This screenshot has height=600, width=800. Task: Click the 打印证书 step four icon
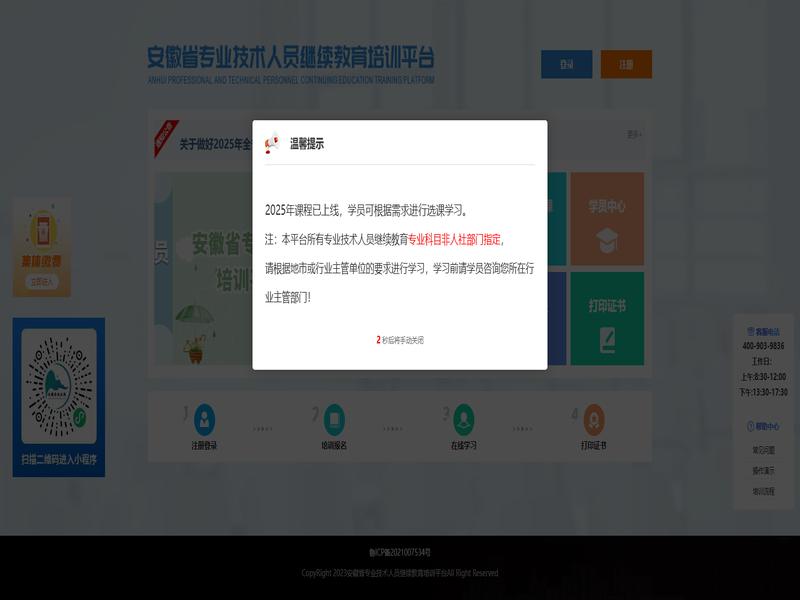tap(594, 418)
